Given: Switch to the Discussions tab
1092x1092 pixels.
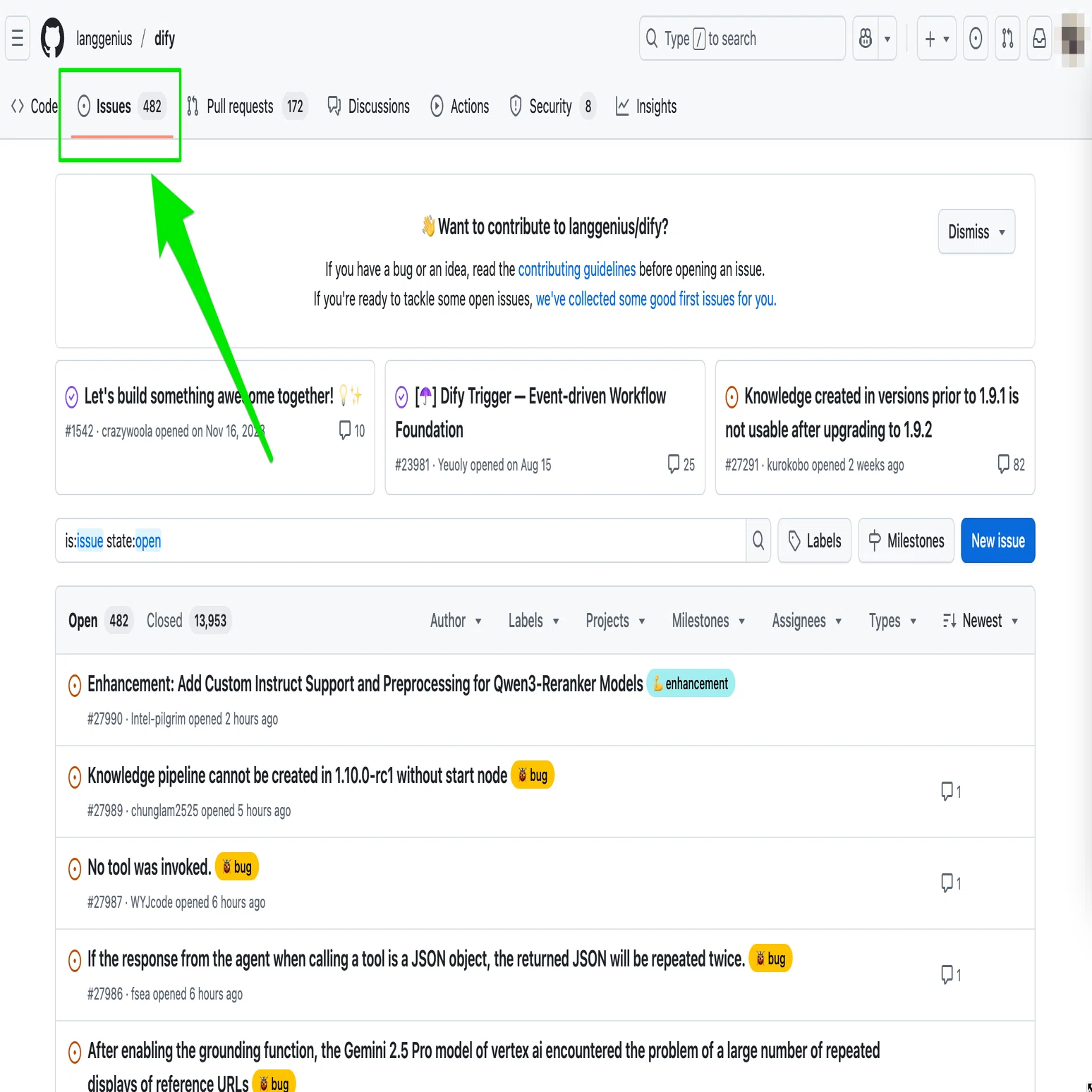Looking at the screenshot, I should coord(368,107).
